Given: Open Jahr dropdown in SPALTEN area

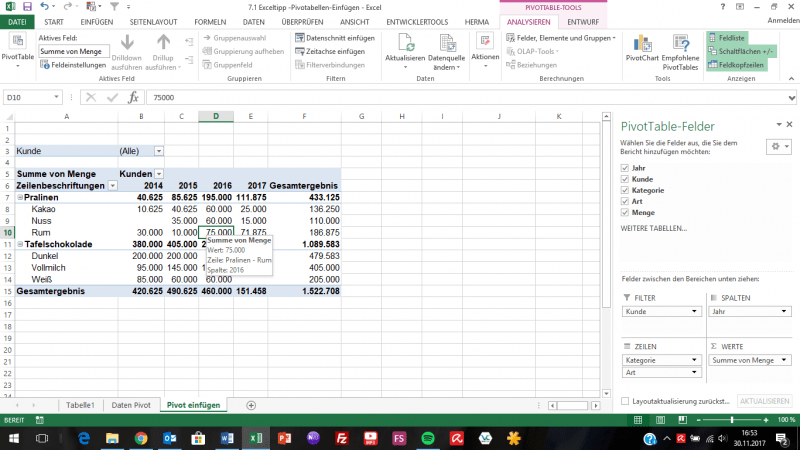Looking at the screenshot, I should click(784, 311).
